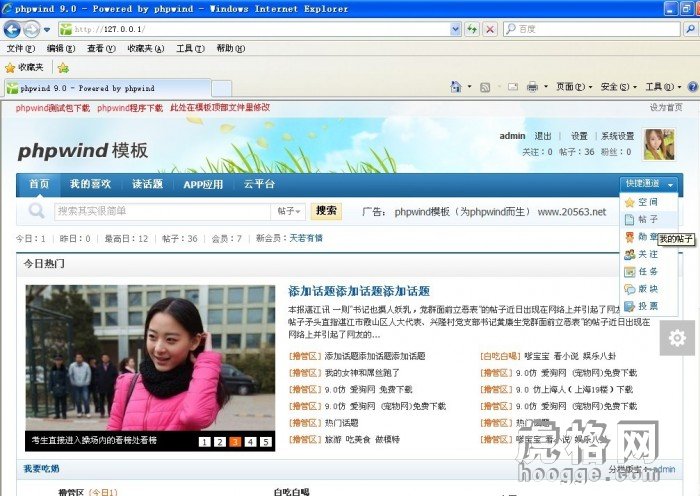
Task: Click the IE Home icon in command bar
Action: pyautogui.click(x=456, y=87)
